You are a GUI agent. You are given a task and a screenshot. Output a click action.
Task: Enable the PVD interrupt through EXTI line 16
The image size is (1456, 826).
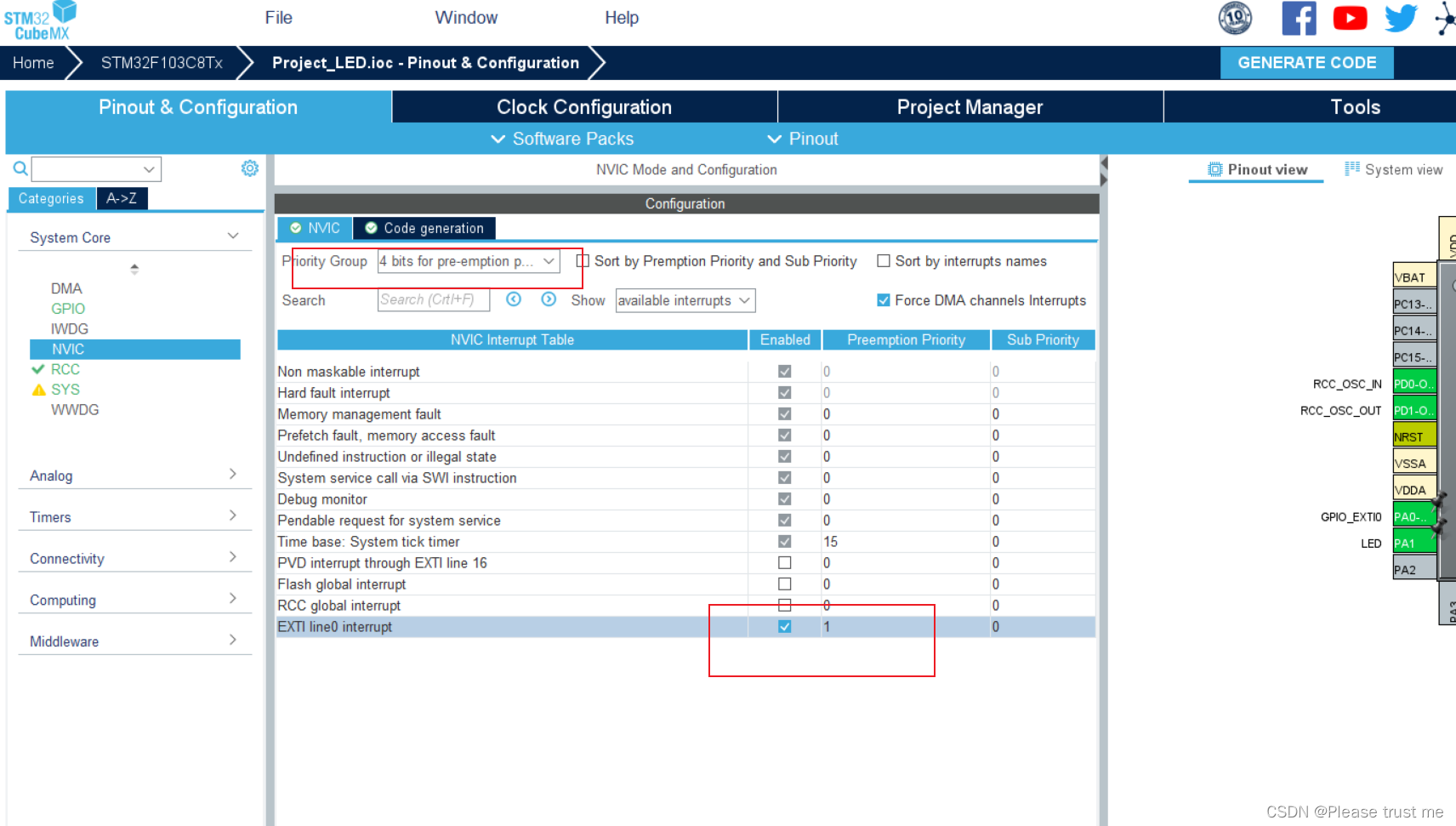point(784,563)
